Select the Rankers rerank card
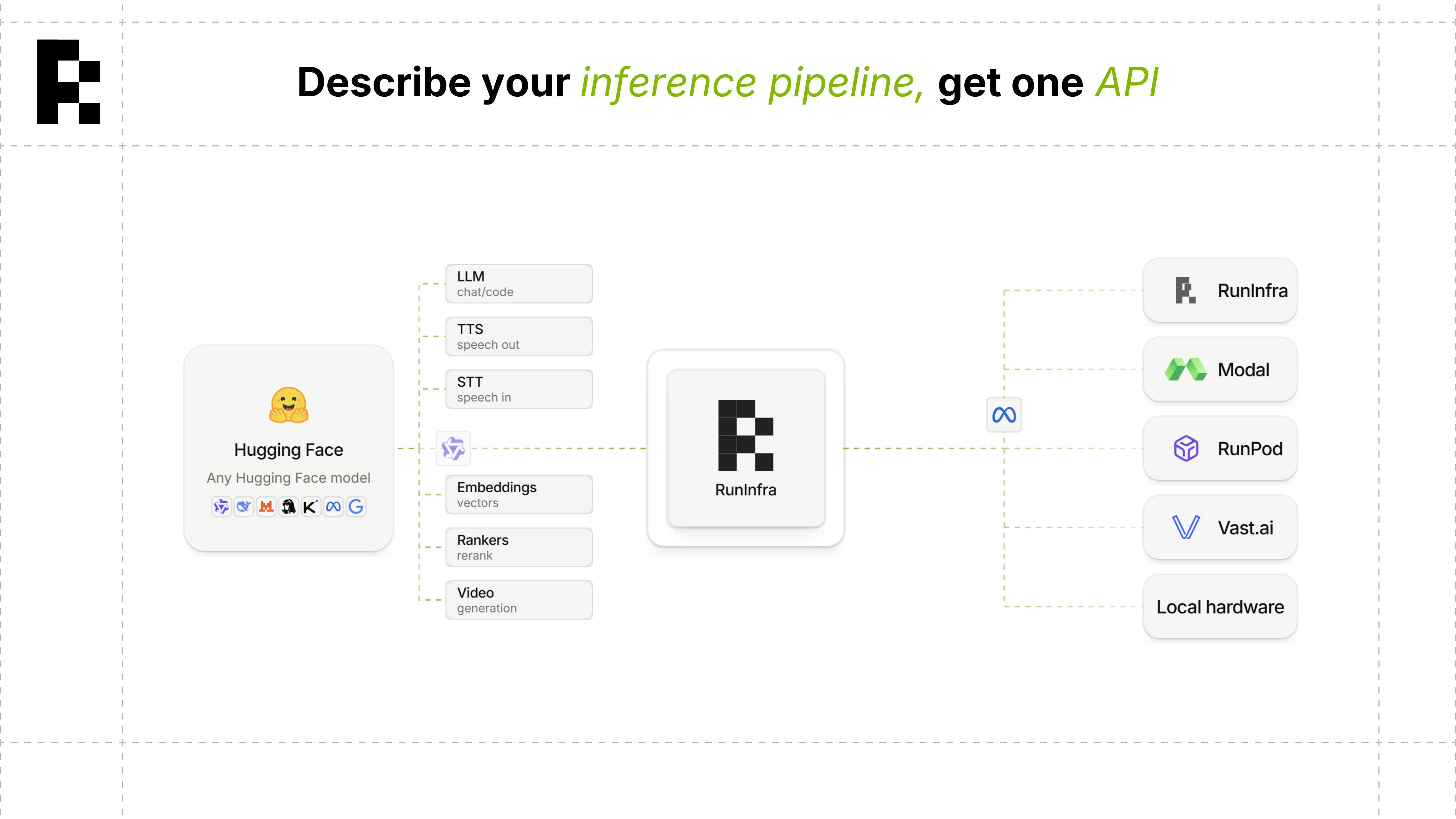This screenshot has width=1456, height=819. 519,547
